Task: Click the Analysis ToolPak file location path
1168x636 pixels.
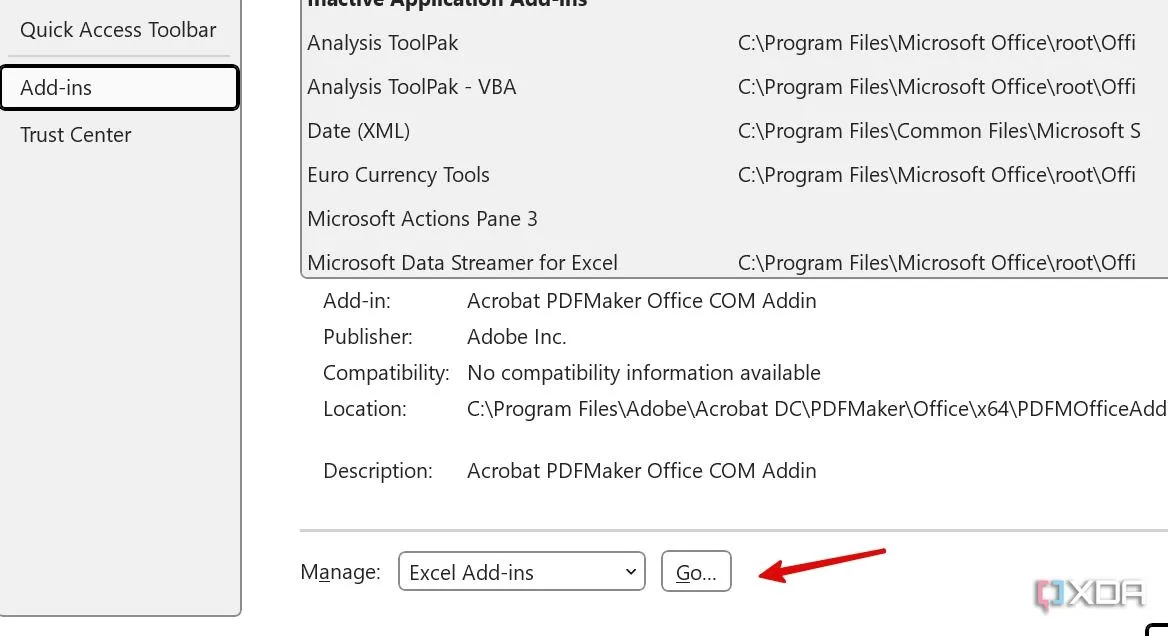Action: [x=936, y=43]
